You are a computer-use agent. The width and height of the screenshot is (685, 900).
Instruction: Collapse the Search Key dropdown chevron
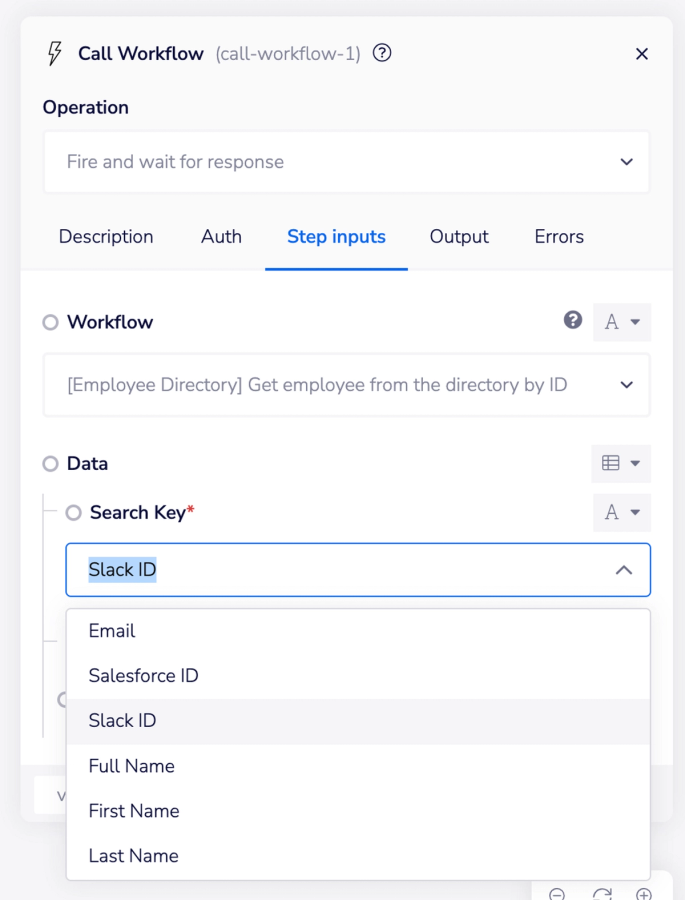(624, 570)
